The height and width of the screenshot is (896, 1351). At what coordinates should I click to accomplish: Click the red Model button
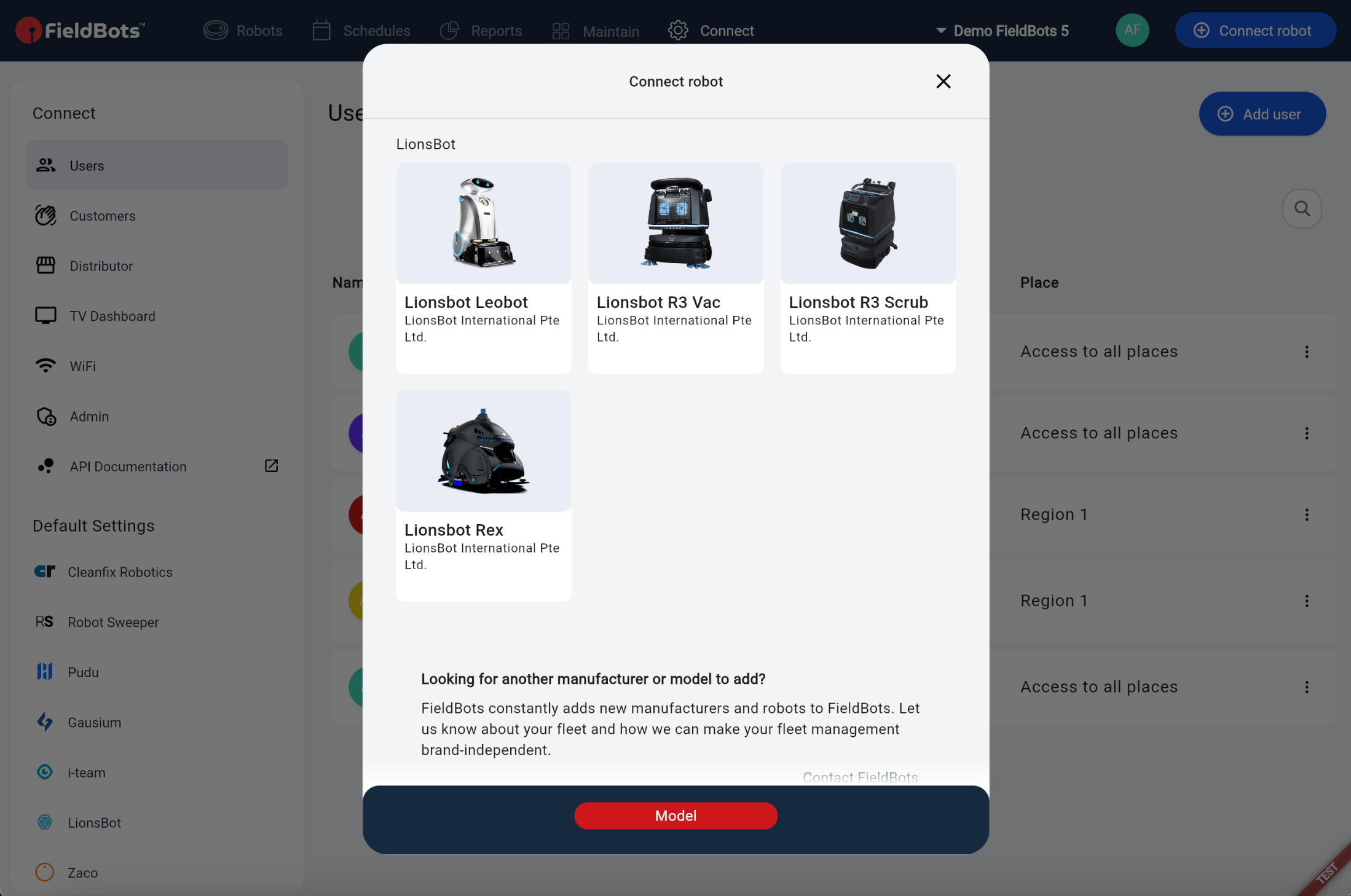[675, 815]
